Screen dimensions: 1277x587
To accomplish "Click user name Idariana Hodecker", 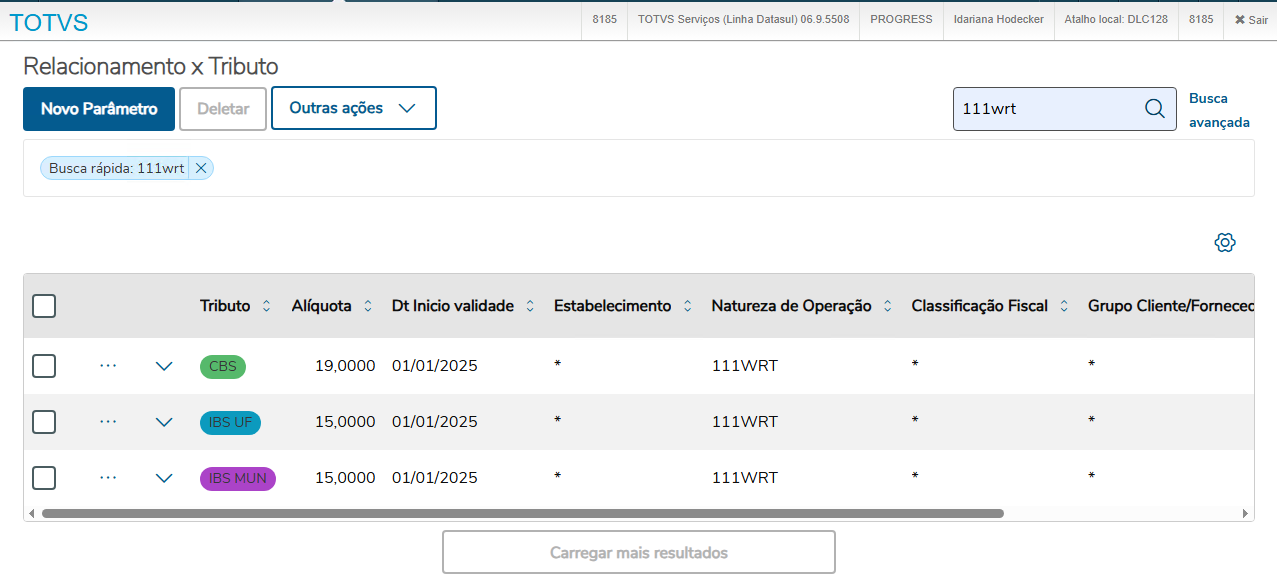I will click(x=998, y=19).
